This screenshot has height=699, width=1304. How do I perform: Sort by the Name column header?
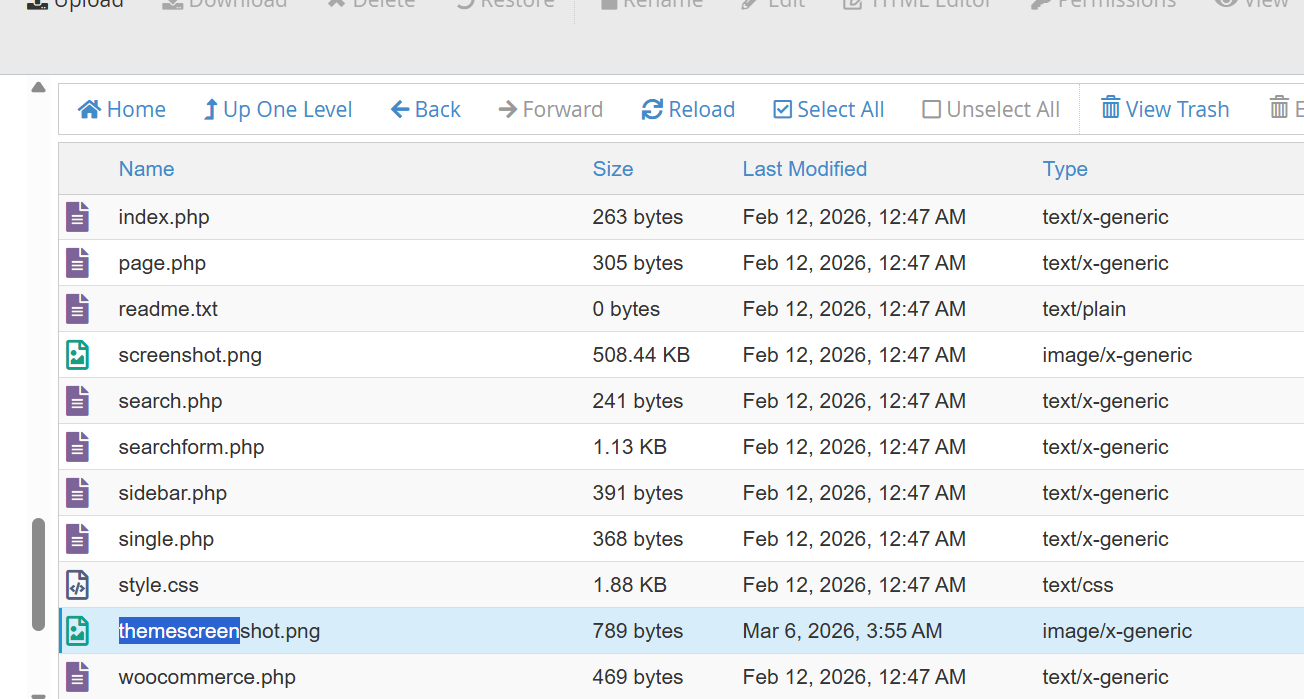pyautogui.click(x=146, y=169)
